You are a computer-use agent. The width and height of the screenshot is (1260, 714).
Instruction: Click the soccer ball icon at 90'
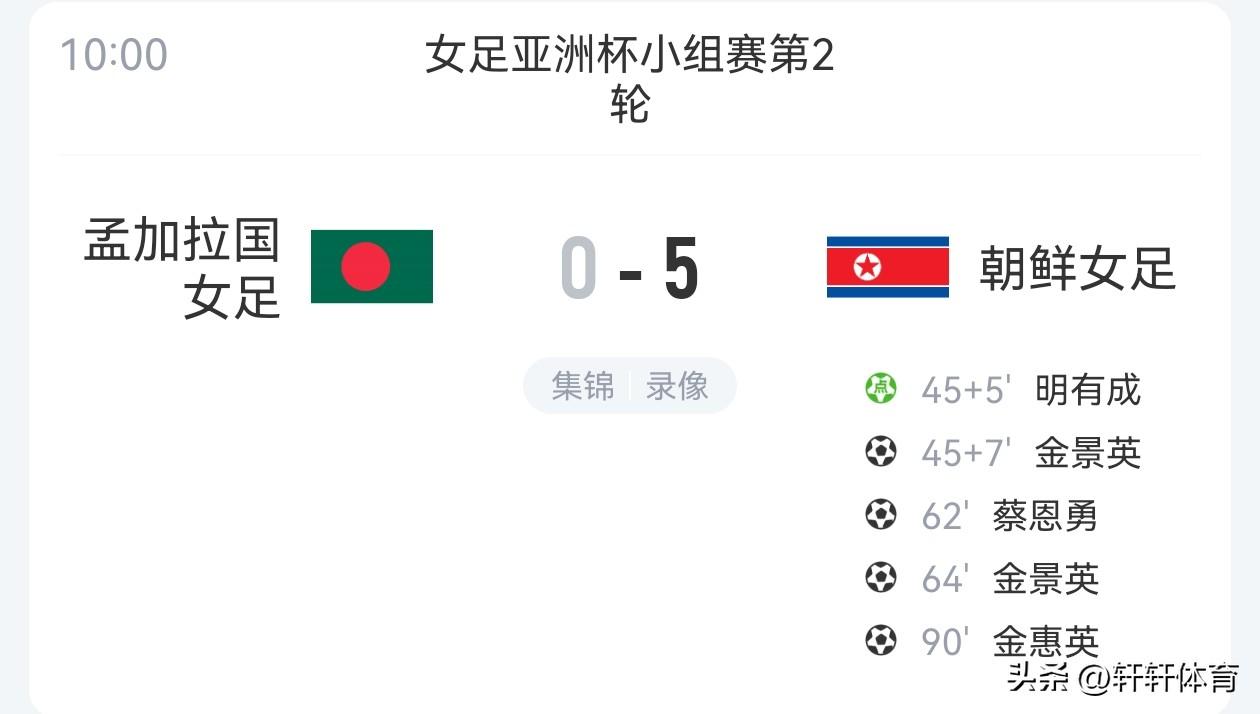(x=881, y=640)
